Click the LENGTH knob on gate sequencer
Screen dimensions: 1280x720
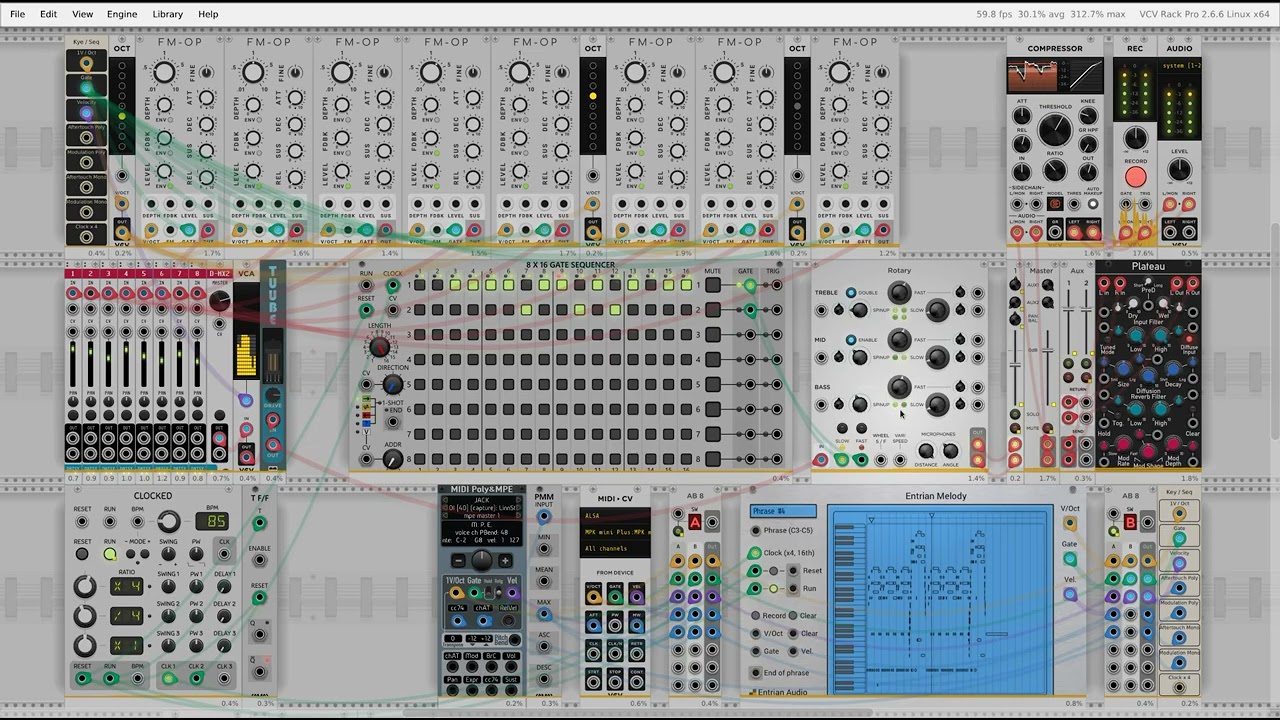click(x=379, y=347)
